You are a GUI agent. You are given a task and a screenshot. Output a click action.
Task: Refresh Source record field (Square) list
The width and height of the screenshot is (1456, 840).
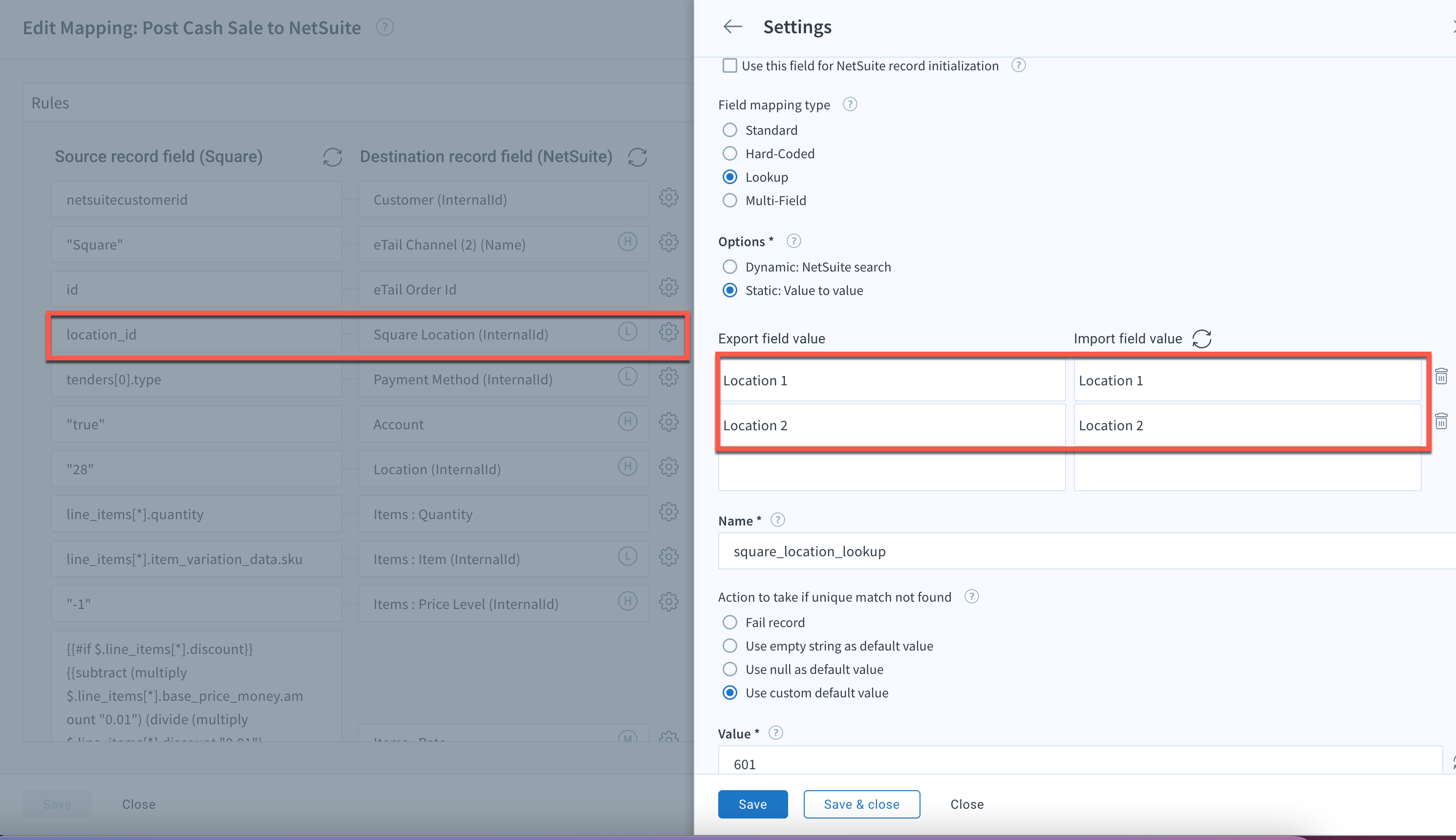coord(332,157)
